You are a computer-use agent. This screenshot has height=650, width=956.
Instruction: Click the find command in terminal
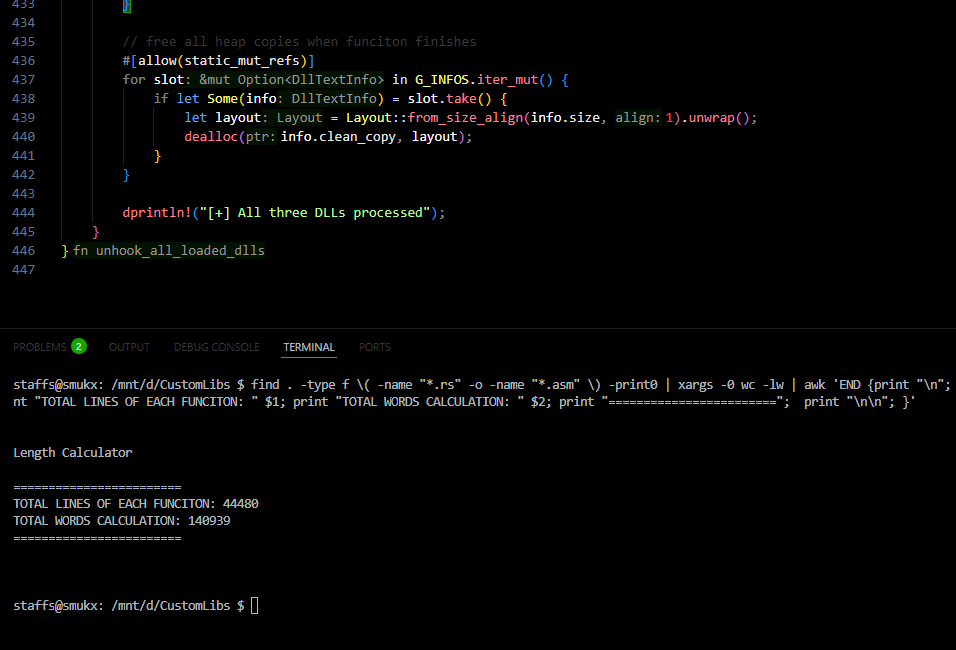(x=265, y=385)
